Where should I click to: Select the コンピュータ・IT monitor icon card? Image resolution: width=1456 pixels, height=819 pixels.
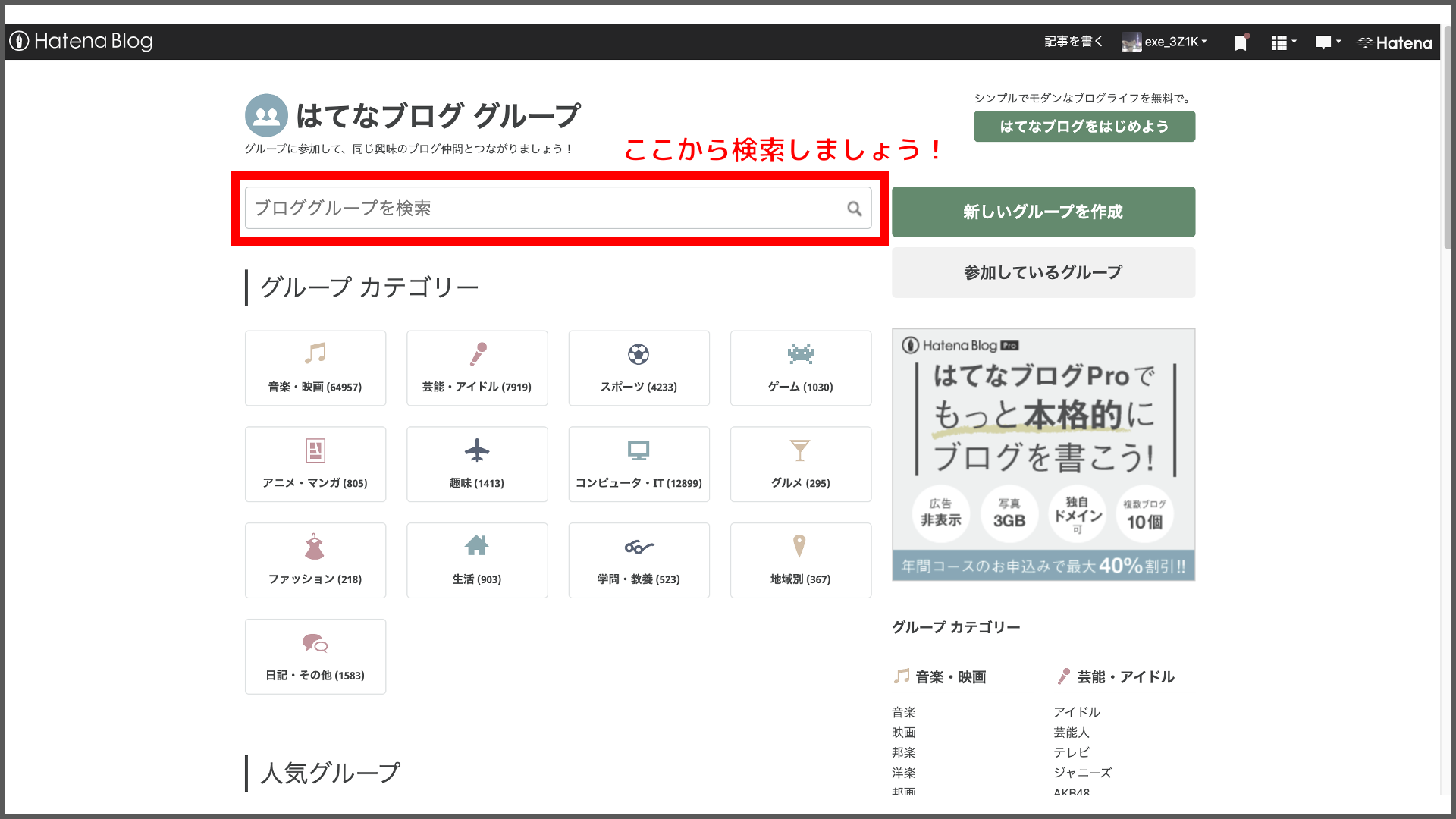[639, 464]
